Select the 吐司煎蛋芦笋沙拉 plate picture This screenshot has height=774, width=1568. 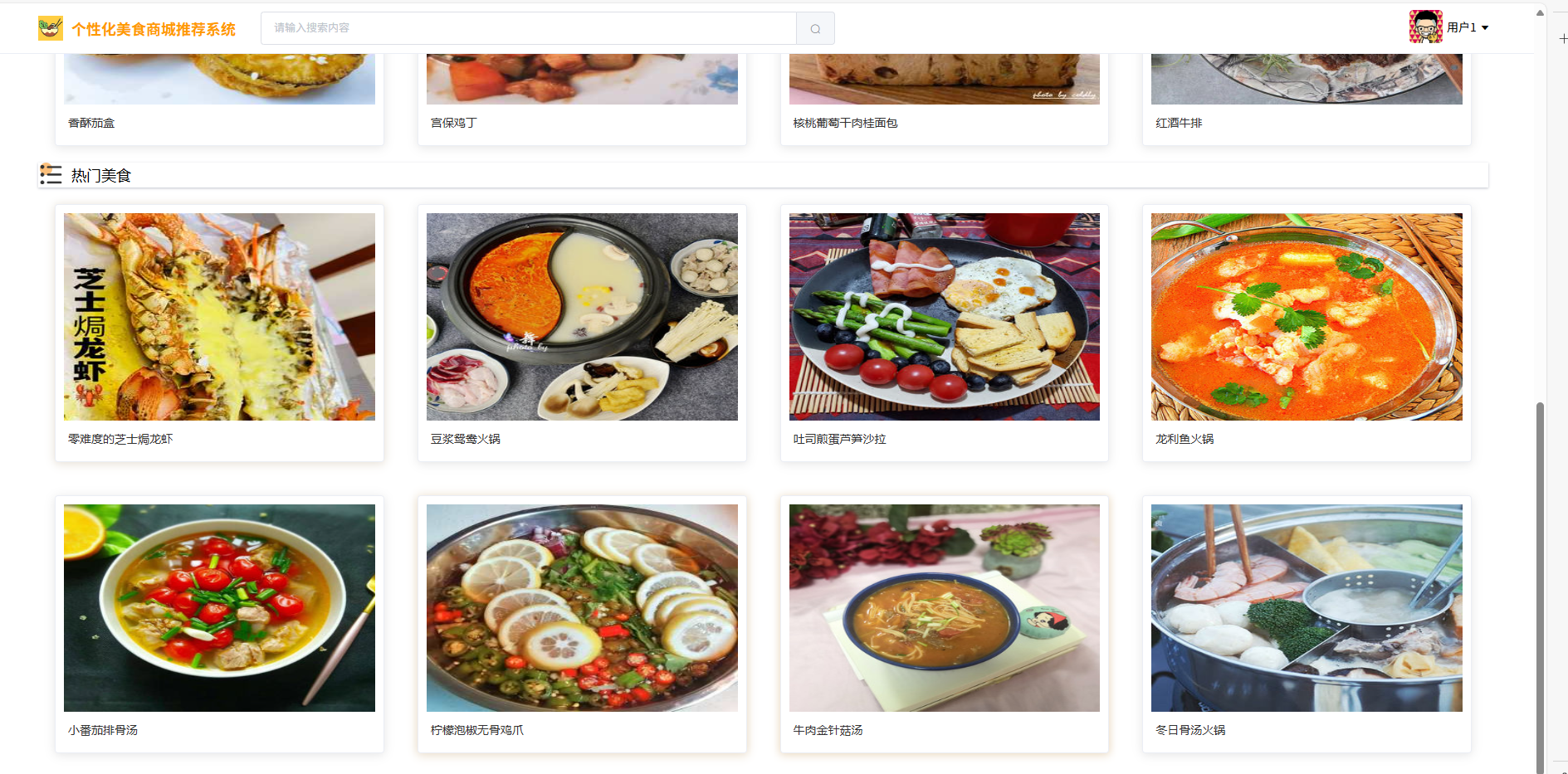point(945,317)
